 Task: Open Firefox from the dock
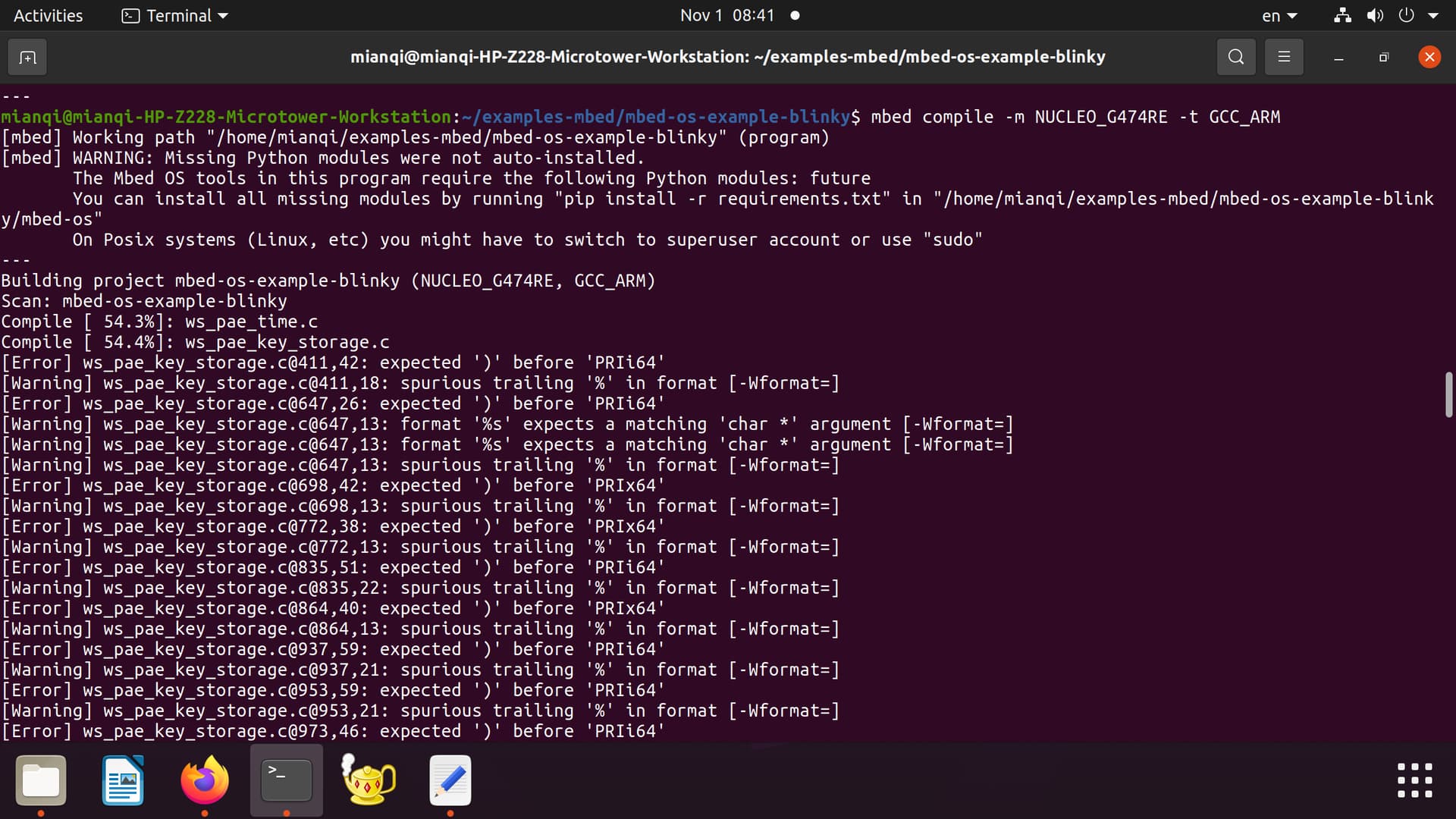coord(205,780)
